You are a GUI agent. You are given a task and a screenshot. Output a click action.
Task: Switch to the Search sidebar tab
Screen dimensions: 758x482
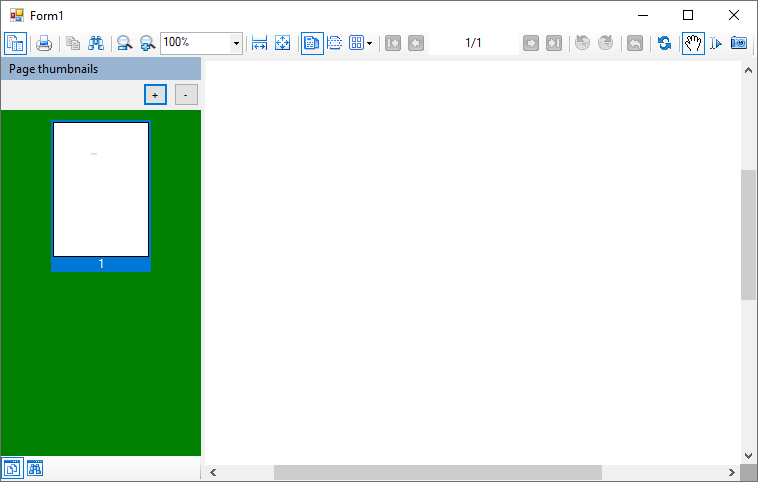tap(35, 468)
